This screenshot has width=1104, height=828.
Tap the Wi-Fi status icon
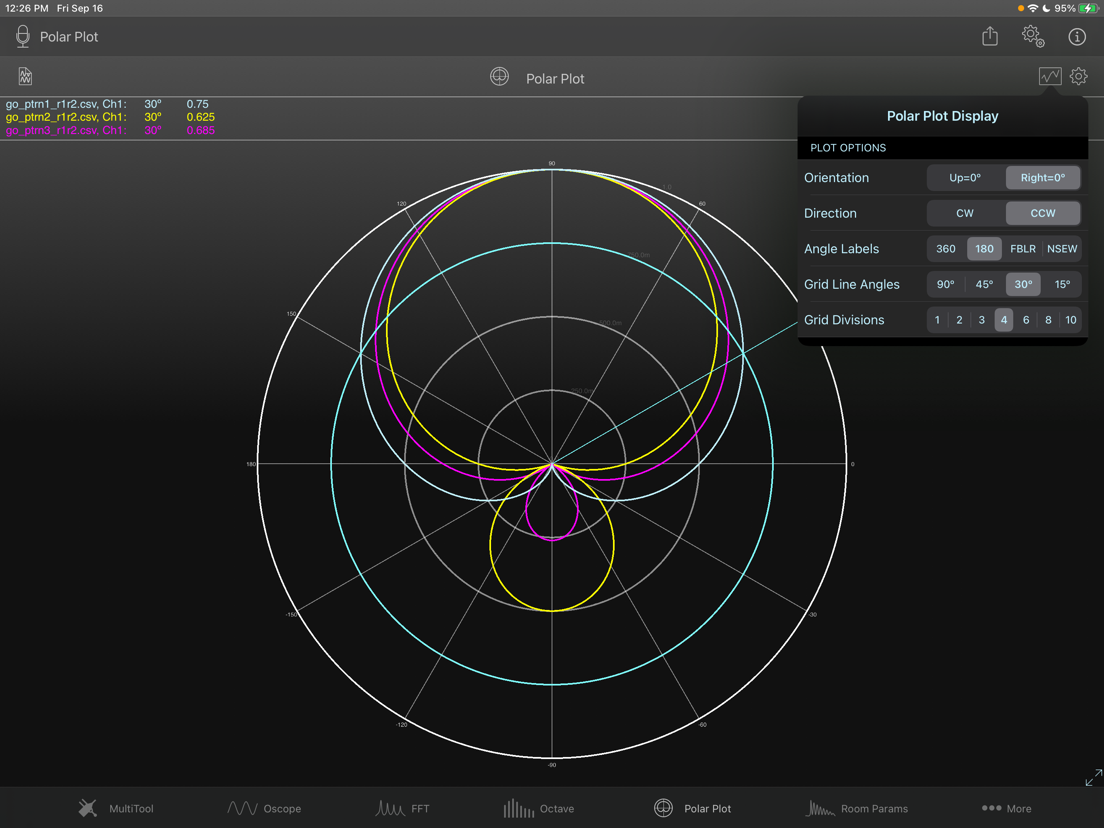point(1033,8)
